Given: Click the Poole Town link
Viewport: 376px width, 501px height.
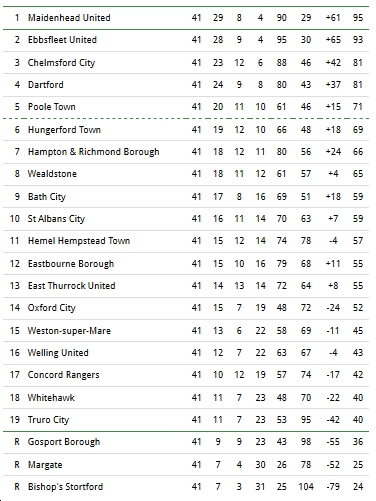Looking at the screenshot, I should (x=52, y=107).
